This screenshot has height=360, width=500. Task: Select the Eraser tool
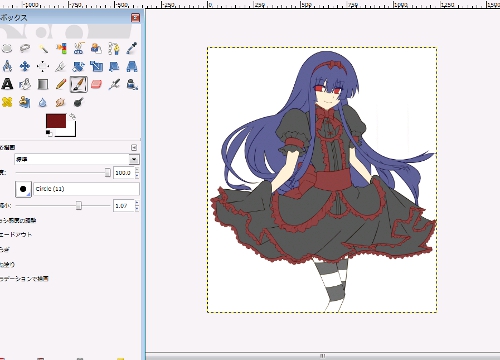pos(96,84)
